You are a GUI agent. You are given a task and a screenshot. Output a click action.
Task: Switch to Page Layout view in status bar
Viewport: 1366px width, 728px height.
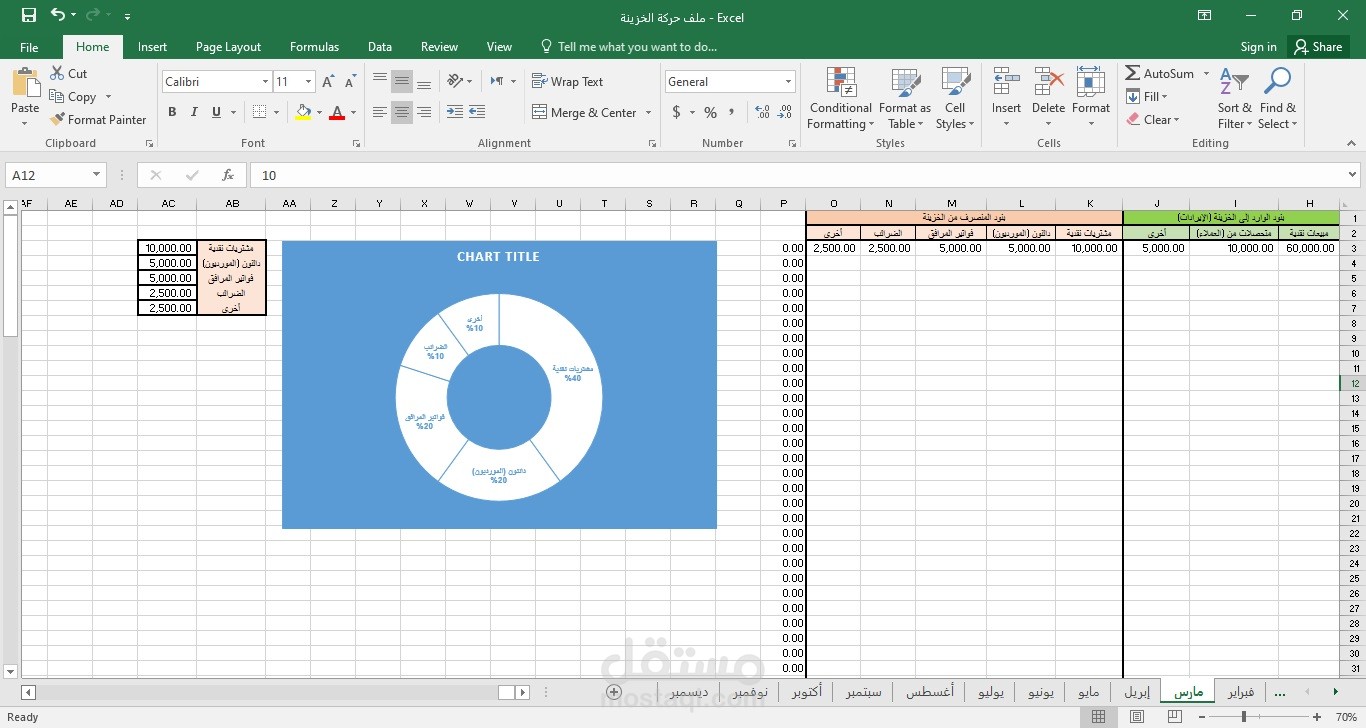pos(1136,717)
